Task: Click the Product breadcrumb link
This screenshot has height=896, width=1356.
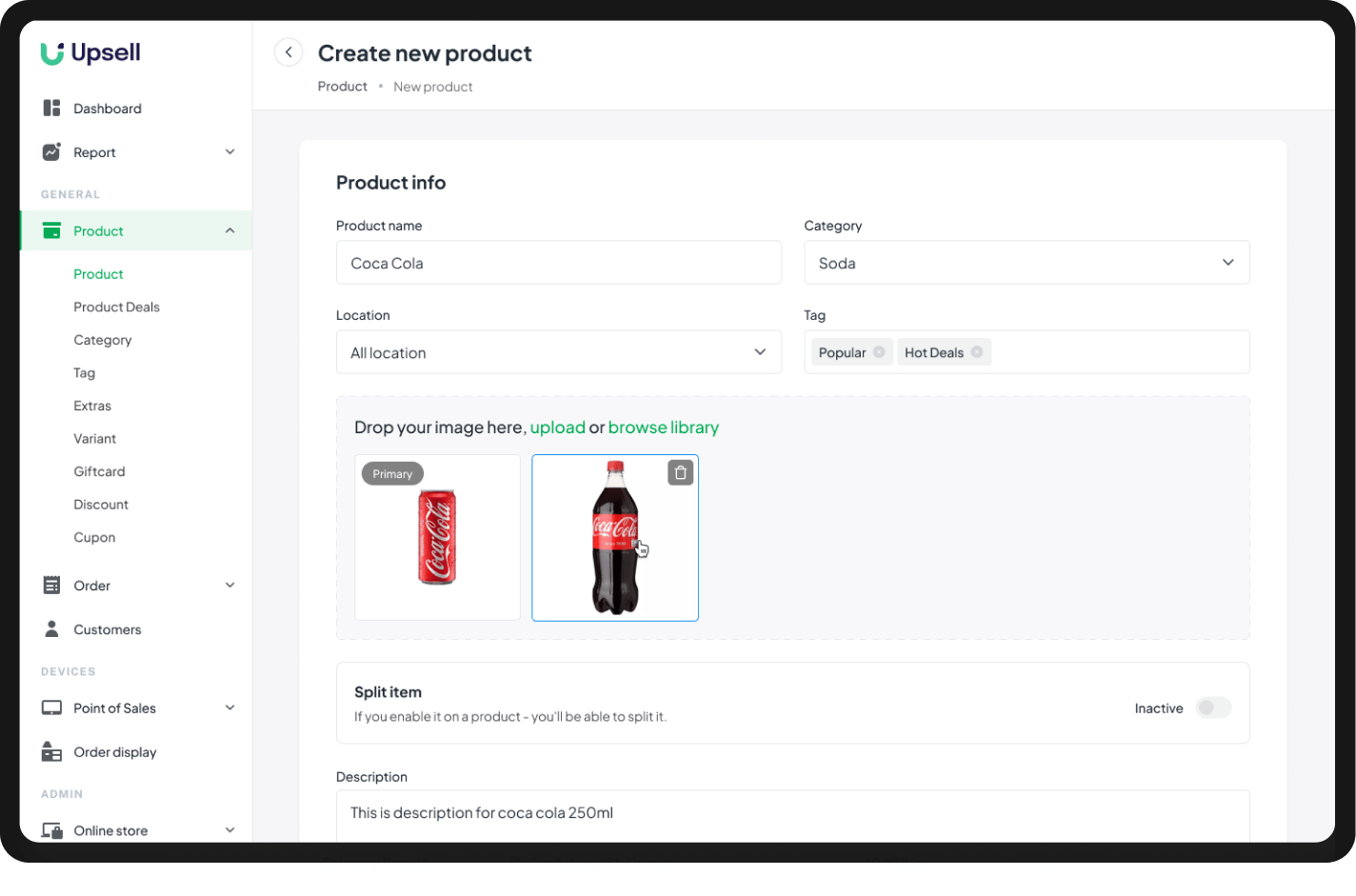Action: point(342,87)
